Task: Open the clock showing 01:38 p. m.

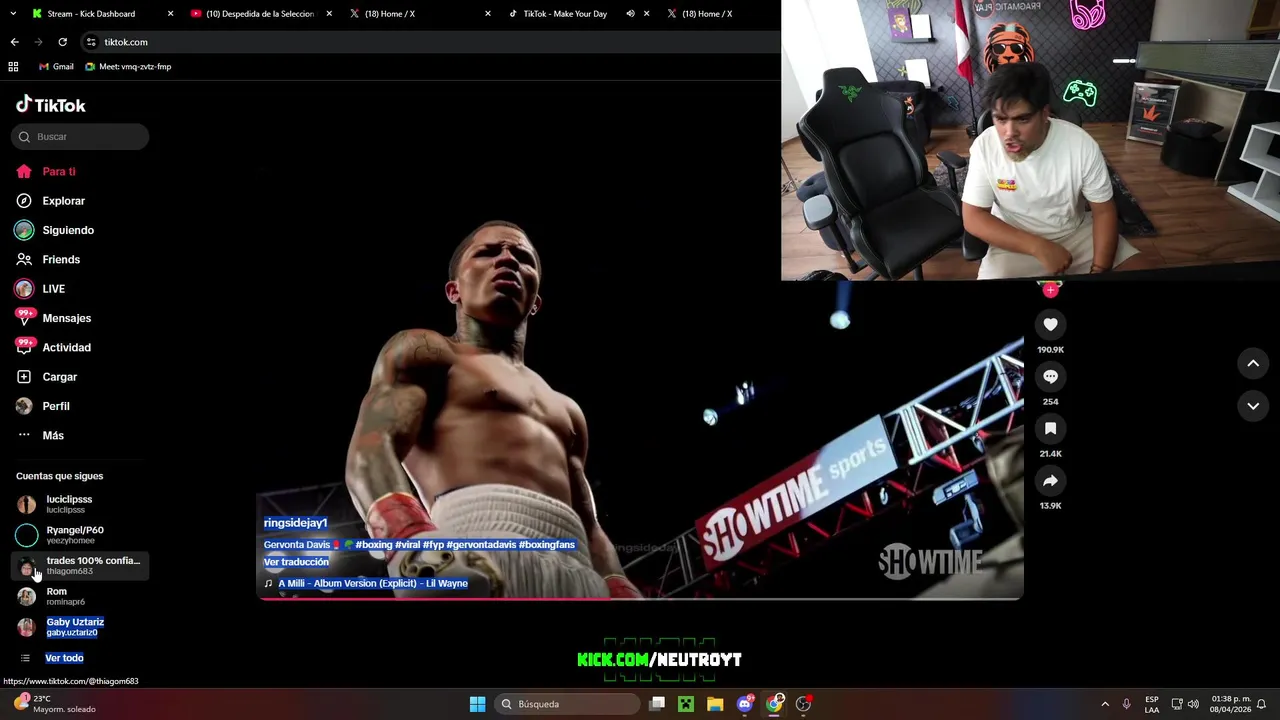Action: pos(1230,704)
